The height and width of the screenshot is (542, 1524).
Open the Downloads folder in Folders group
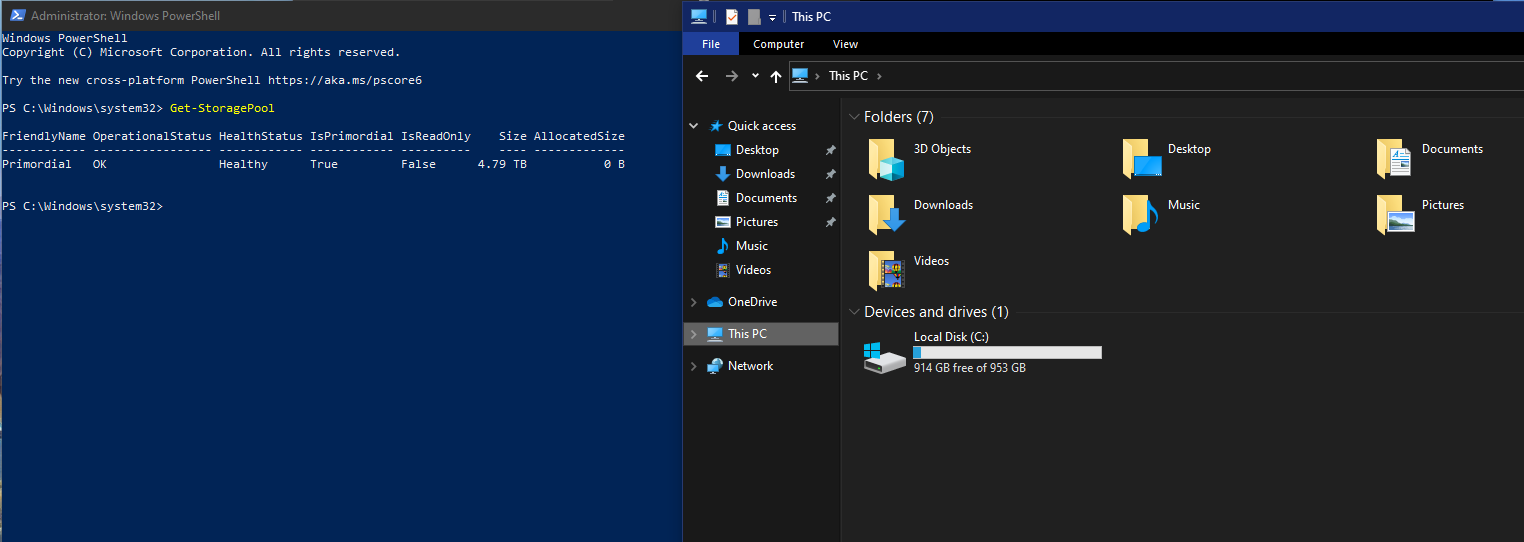click(886, 215)
